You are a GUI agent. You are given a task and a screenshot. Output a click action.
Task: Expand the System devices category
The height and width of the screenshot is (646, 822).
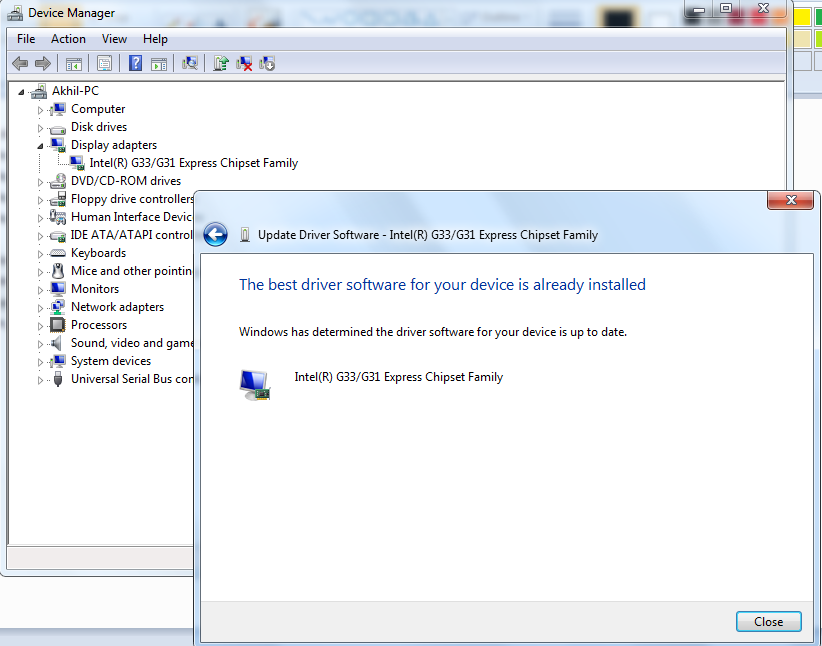[40, 362]
